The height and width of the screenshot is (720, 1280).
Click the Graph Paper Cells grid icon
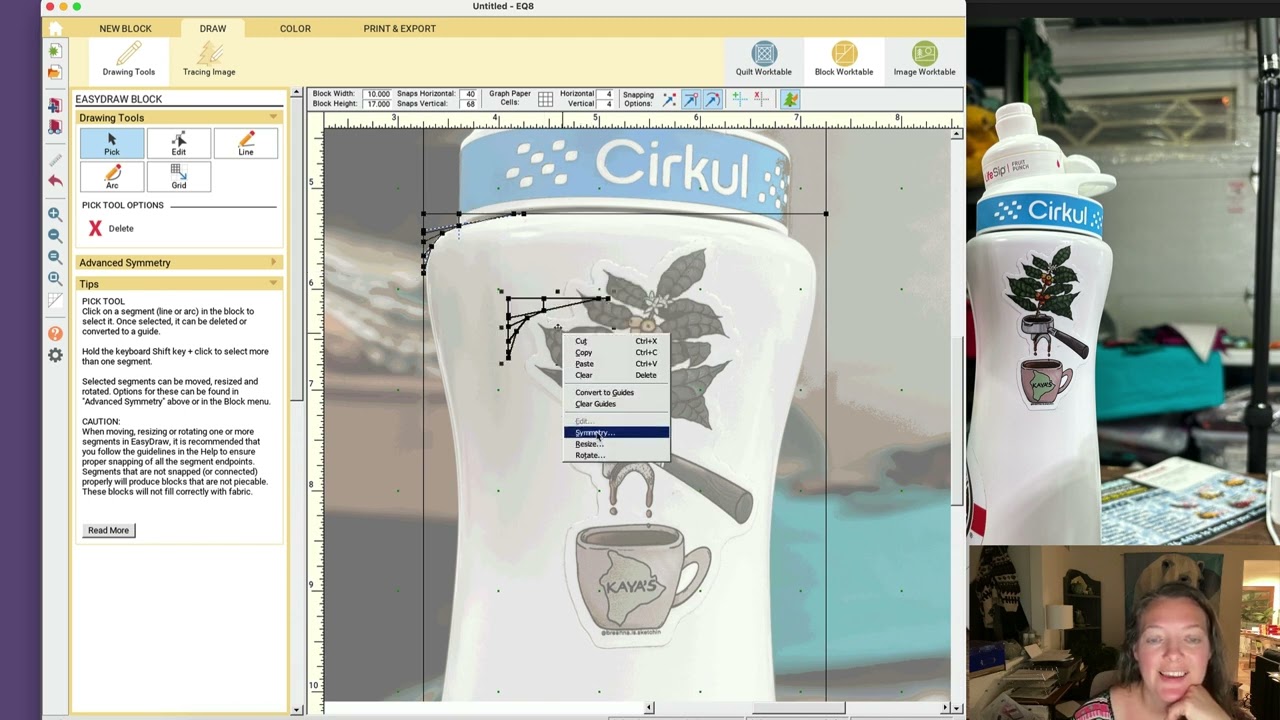pyautogui.click(x=545, y=99)
